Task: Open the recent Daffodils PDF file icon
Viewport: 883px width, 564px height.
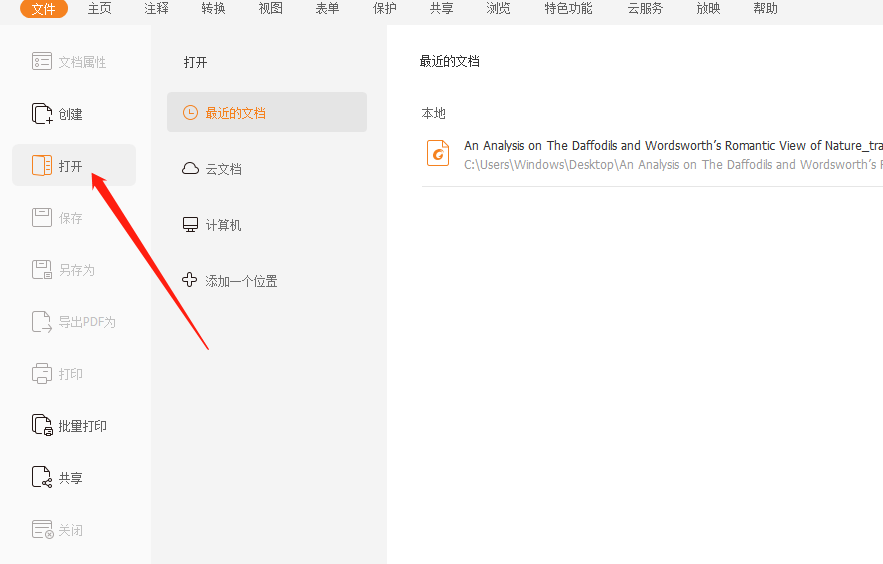Action: (438, 152)
